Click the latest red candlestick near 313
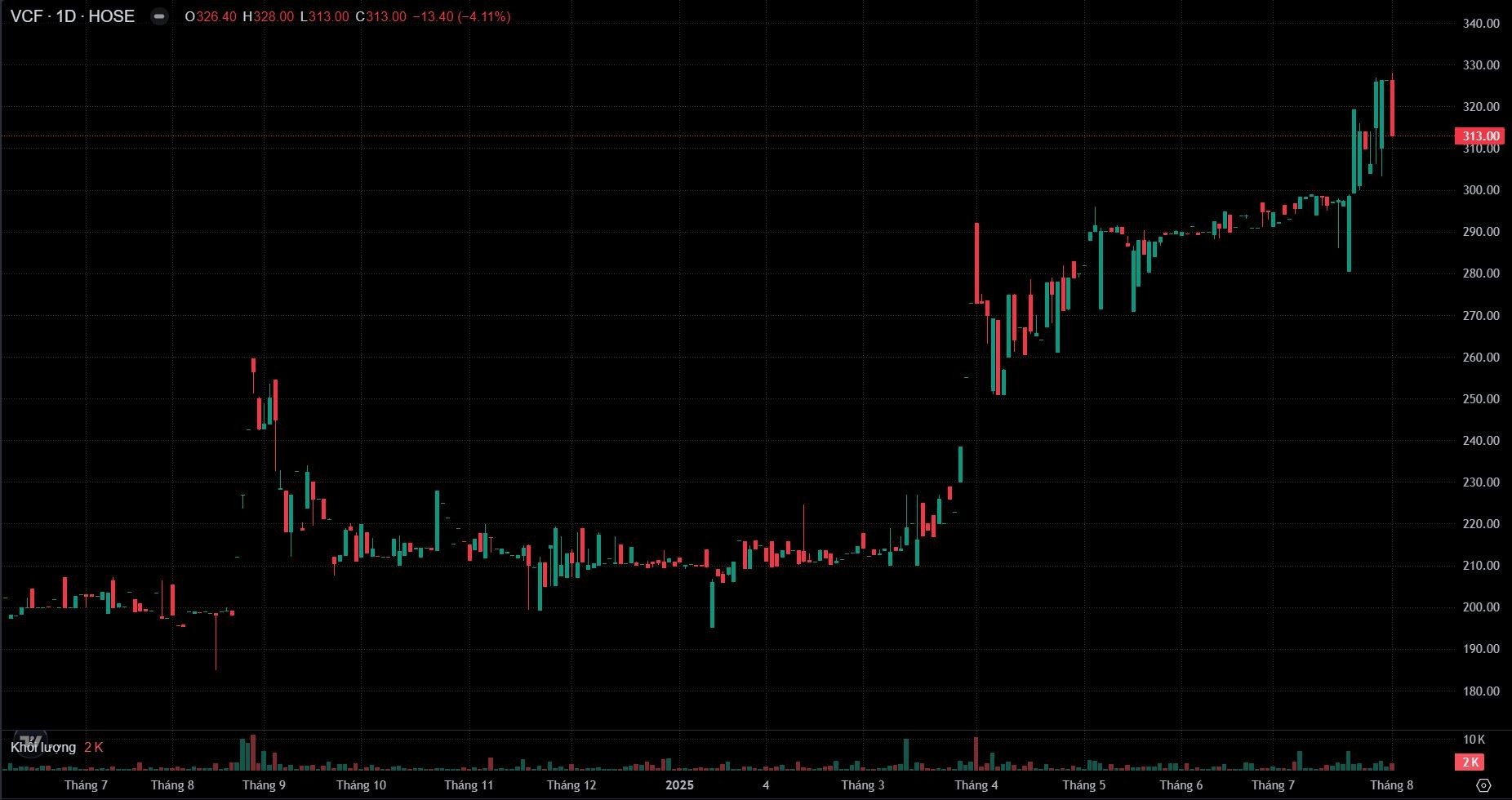This screenshot has height=800, width=1512. [x=1392, y=108]
